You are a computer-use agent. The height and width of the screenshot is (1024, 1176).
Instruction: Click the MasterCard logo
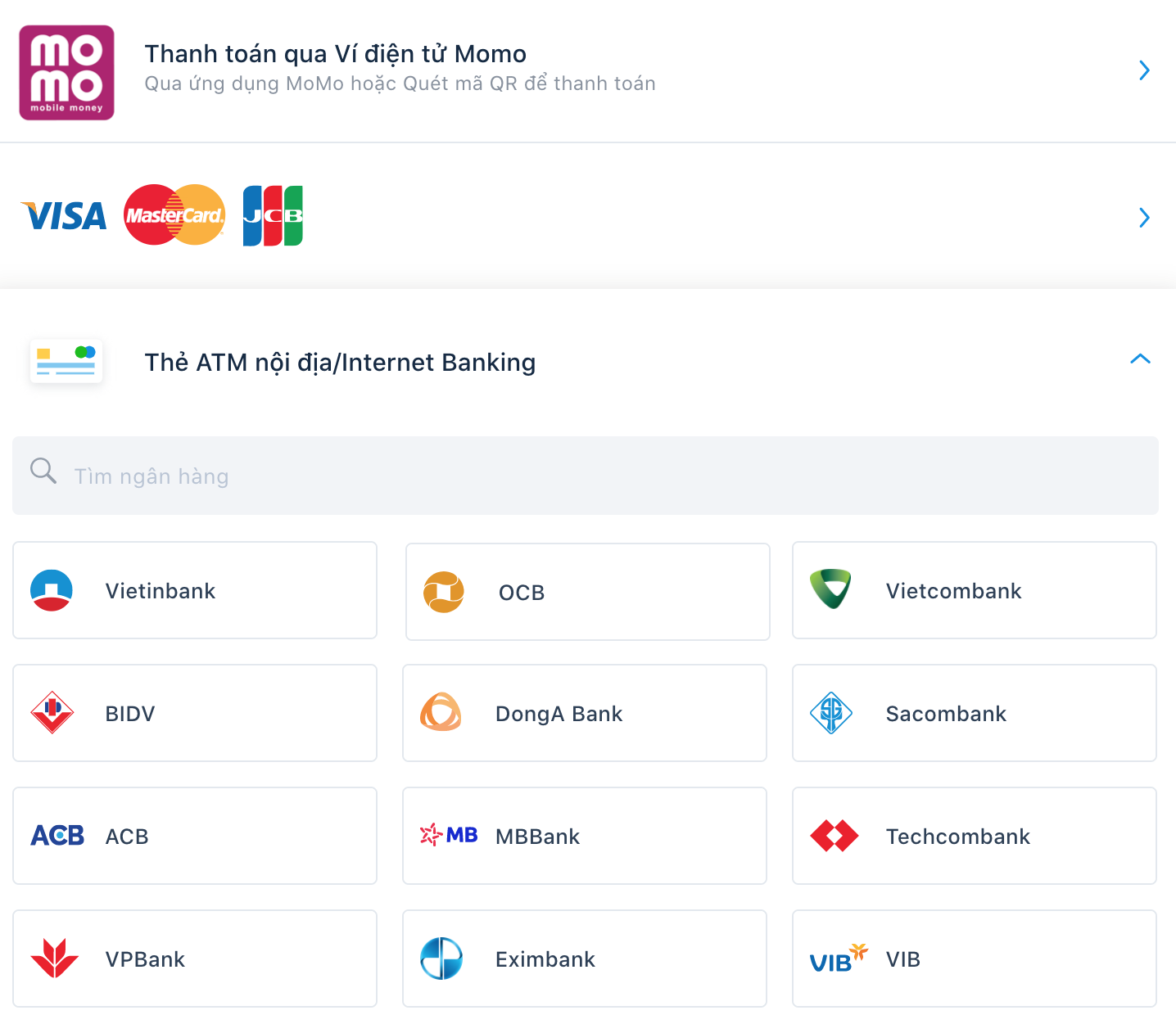tap(174, 215)
